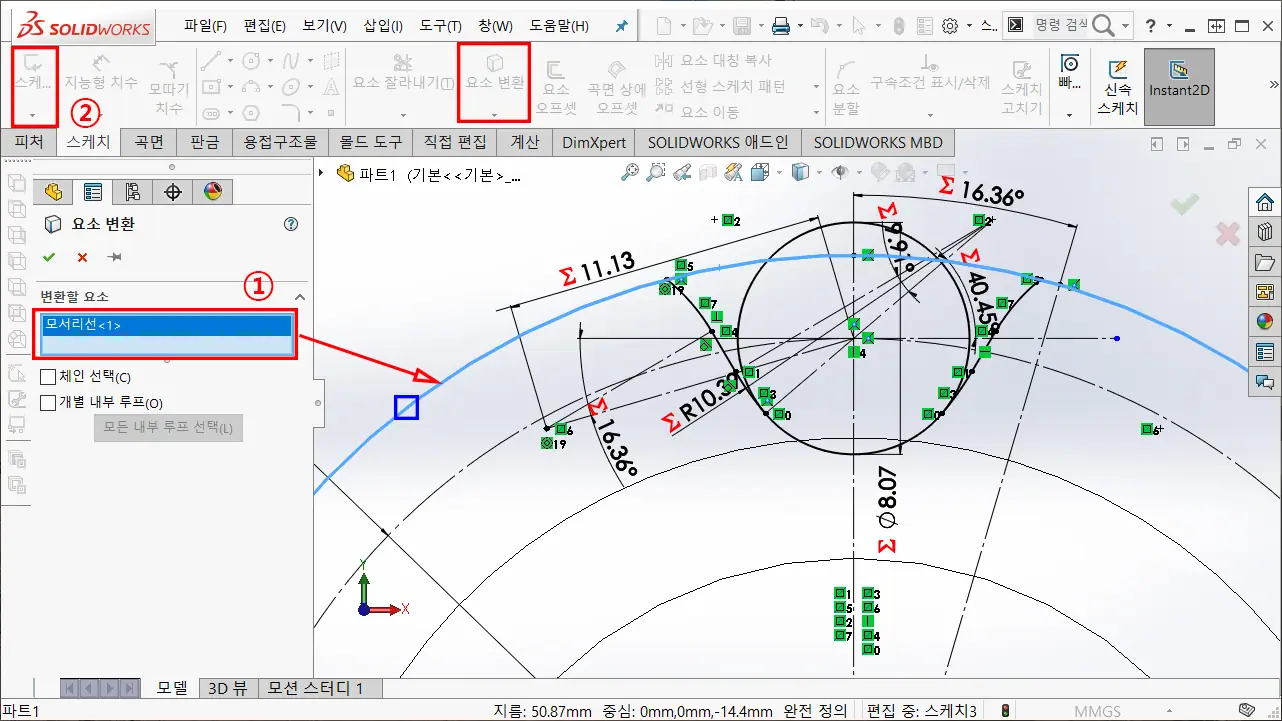Open Appearances color ball in task pane
The height and width of the screenshot is (721, 1282).
[x=1265, y=322]
